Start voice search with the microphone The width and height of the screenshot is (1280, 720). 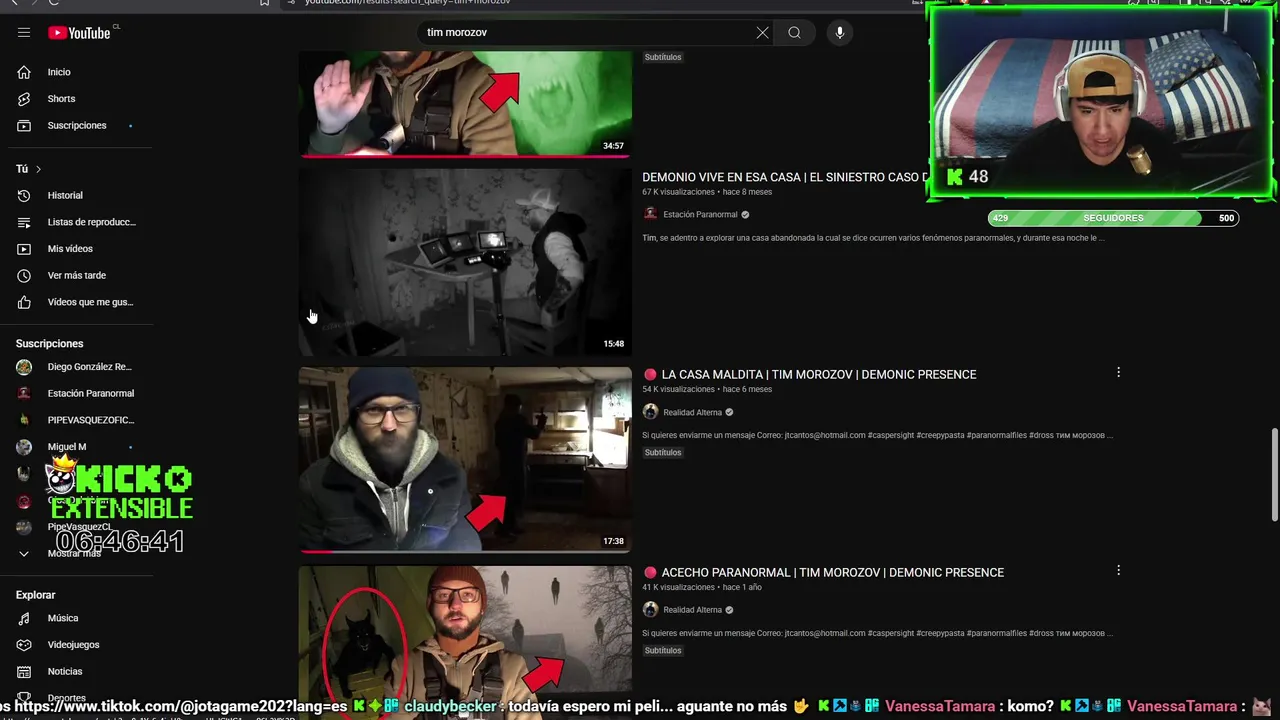[x=839, y=33]
